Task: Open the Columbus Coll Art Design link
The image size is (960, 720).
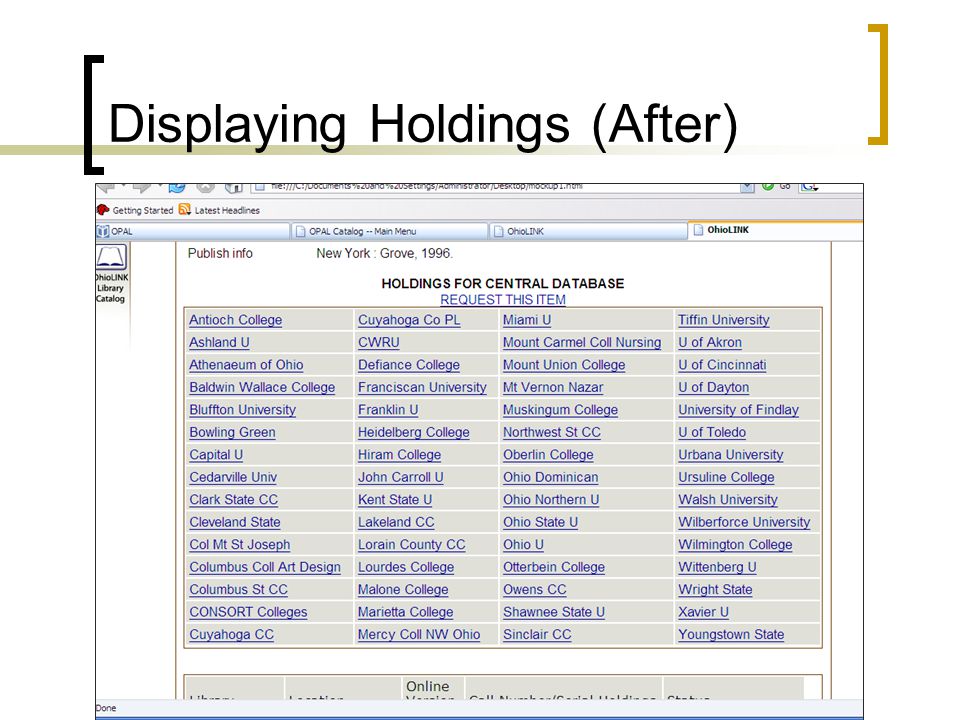Action: click(264, 568)
